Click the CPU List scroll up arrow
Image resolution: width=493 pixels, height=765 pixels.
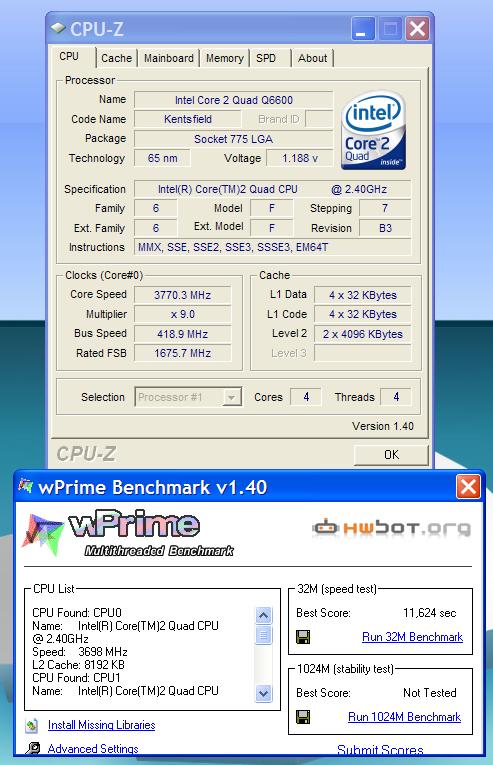263,615
